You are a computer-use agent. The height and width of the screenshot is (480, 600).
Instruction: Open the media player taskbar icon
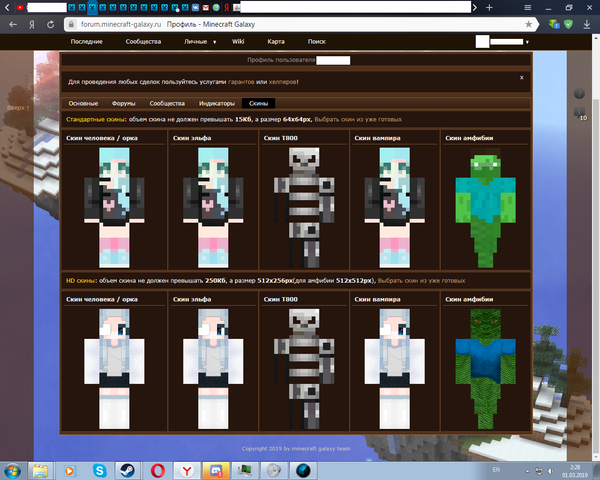pyautogui.click(x=70, y=470)
